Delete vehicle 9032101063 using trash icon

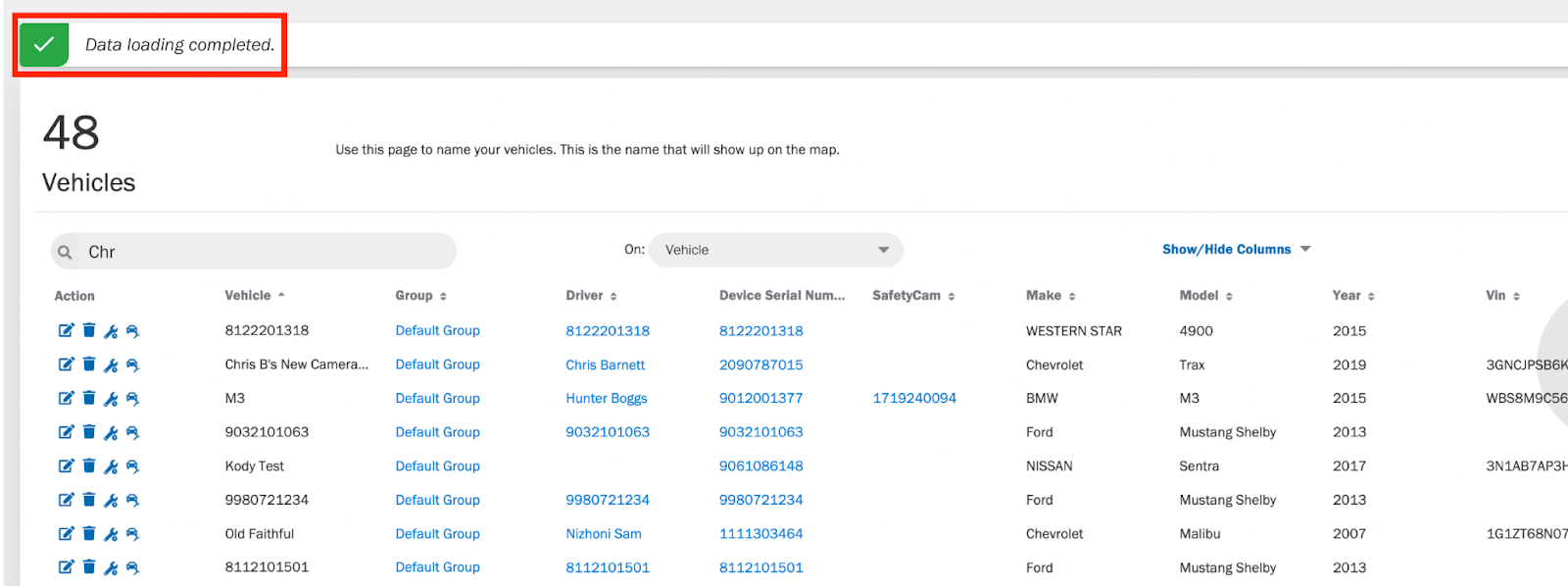coord(89,432)
